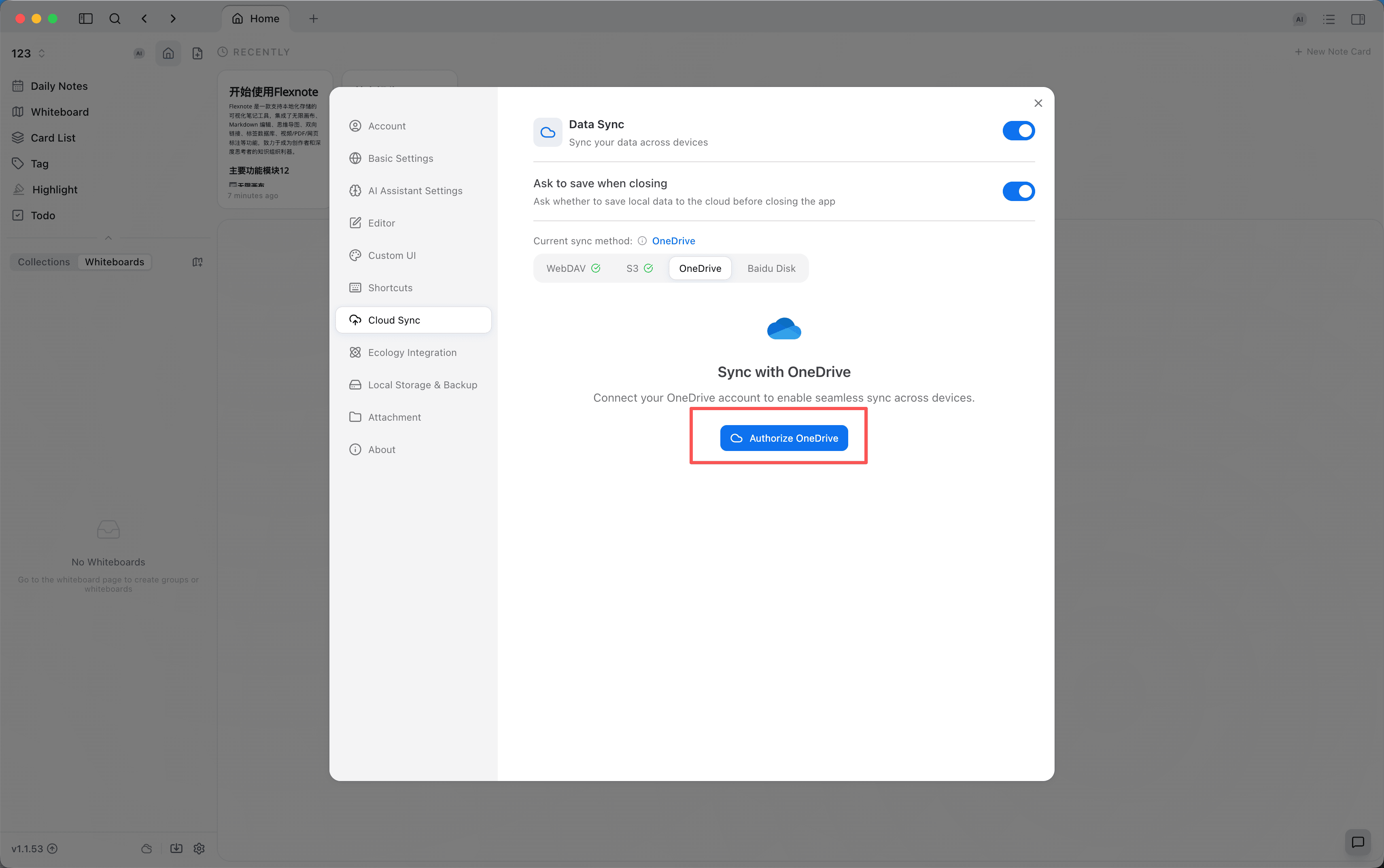Create new note with file-plus icon
Screen dimensions: 1384x868
197,53
